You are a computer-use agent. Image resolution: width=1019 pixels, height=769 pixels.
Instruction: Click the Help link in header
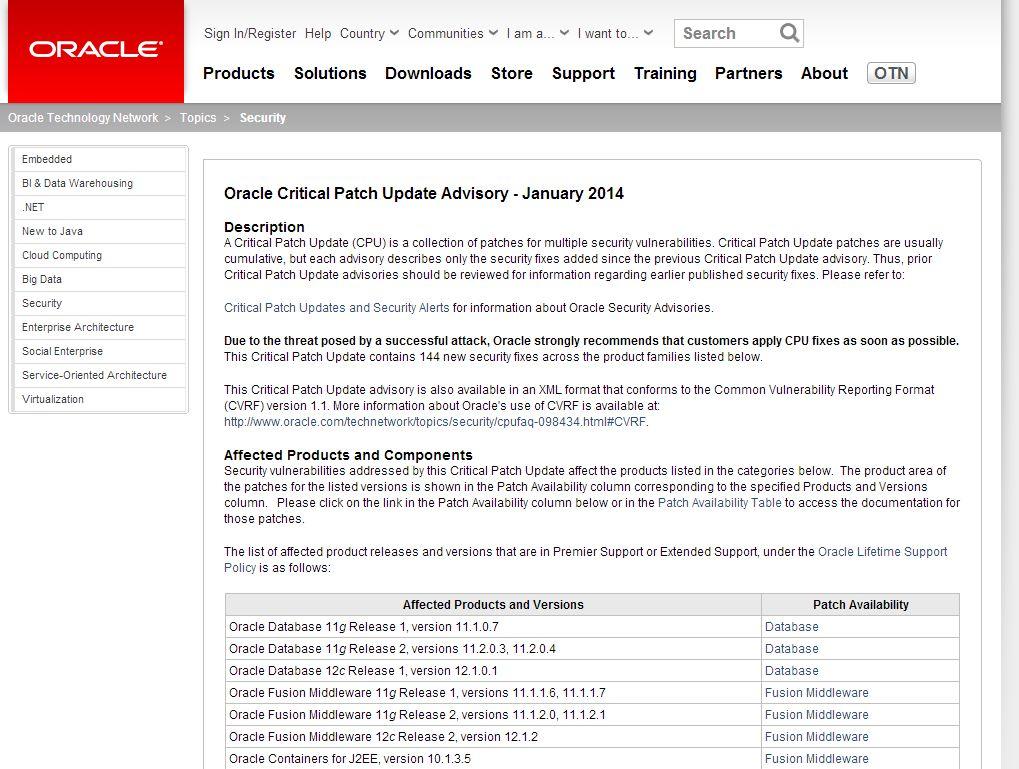click(318, 34)
